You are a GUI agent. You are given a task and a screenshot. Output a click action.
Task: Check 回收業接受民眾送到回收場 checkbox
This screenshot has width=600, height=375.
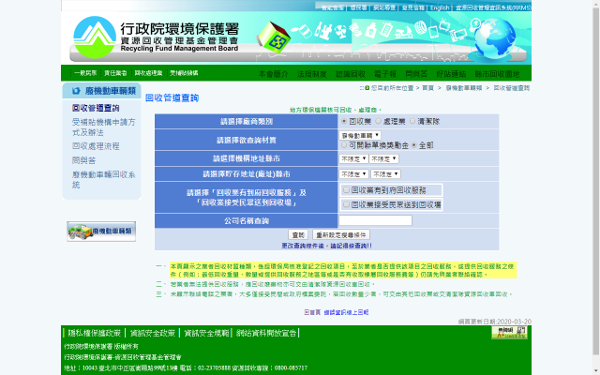pyautogui.click(x=346, y=205)
